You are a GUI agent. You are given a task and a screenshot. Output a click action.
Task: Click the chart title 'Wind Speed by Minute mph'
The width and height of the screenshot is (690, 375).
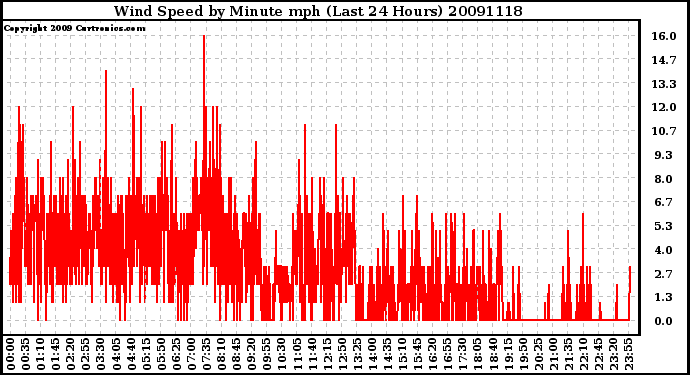point(217,11)
